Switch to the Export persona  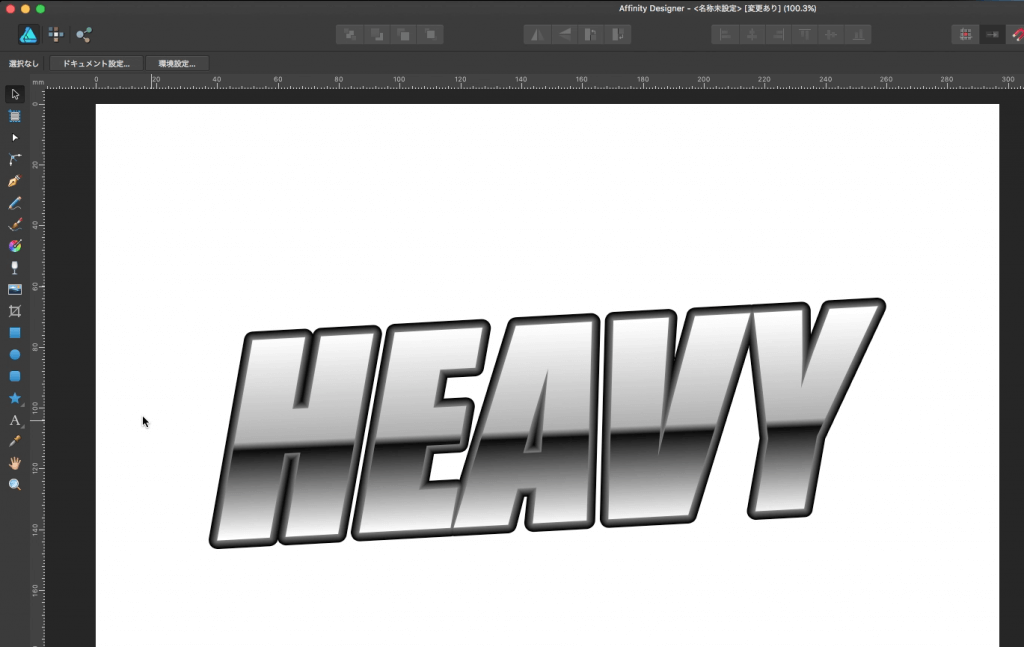coord(84,35)
